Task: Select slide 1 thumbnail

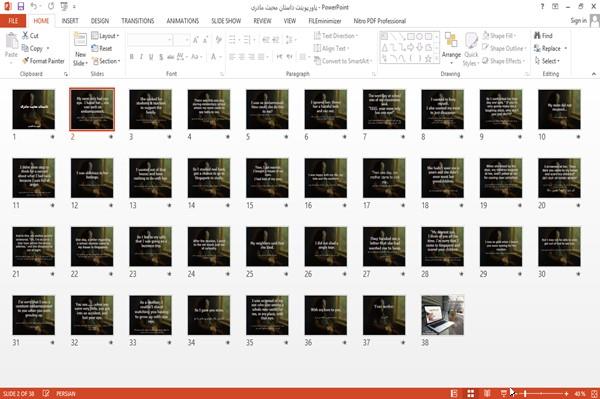Action: [x=34, y=109]
